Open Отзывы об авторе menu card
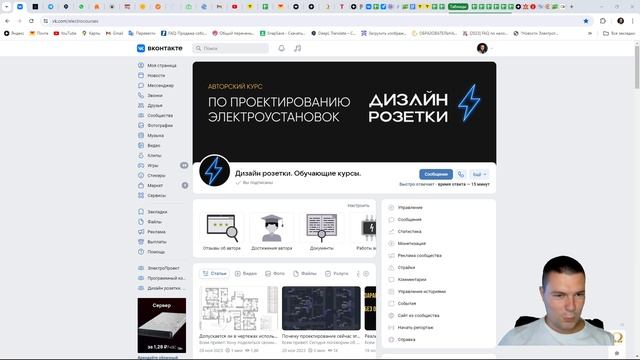The image size is (640, 360). tap(222, 231)
